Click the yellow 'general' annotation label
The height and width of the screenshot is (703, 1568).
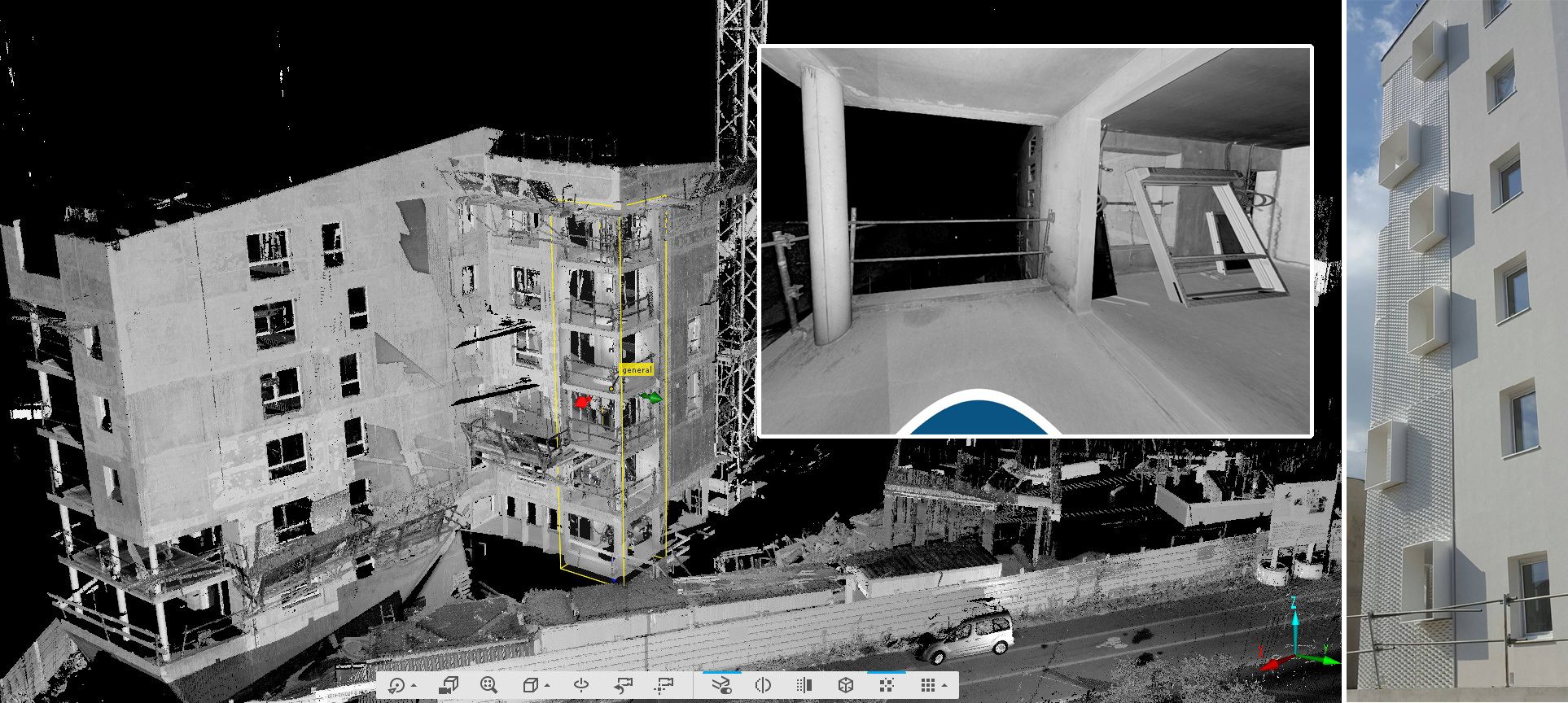point(637,370)
